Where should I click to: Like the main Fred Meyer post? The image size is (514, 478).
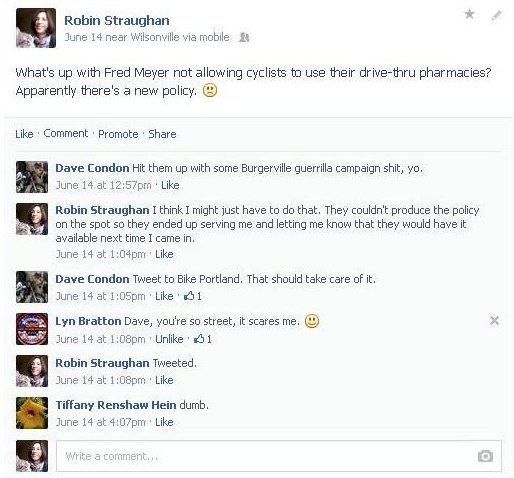pos(24,134)
